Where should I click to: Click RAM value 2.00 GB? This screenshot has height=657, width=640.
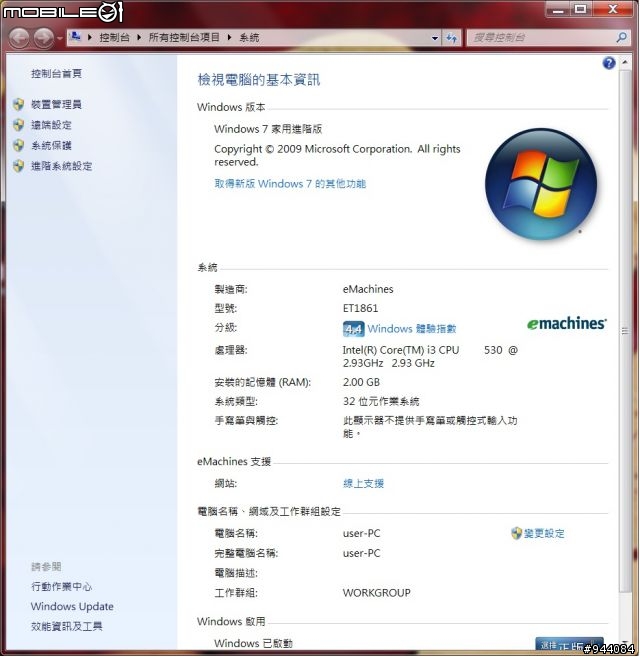pos(361,382)
